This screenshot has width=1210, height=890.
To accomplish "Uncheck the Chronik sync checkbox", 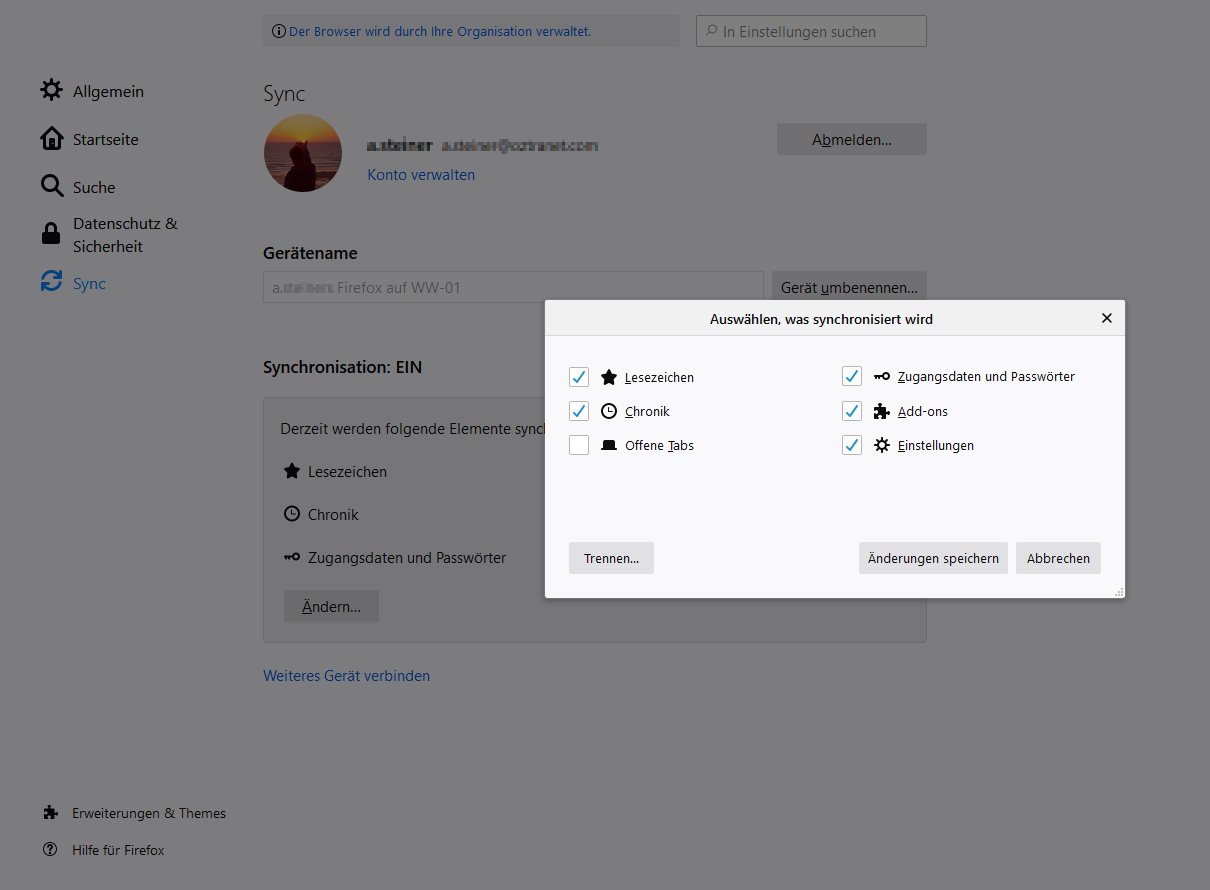I will click(x=579, y=411).
